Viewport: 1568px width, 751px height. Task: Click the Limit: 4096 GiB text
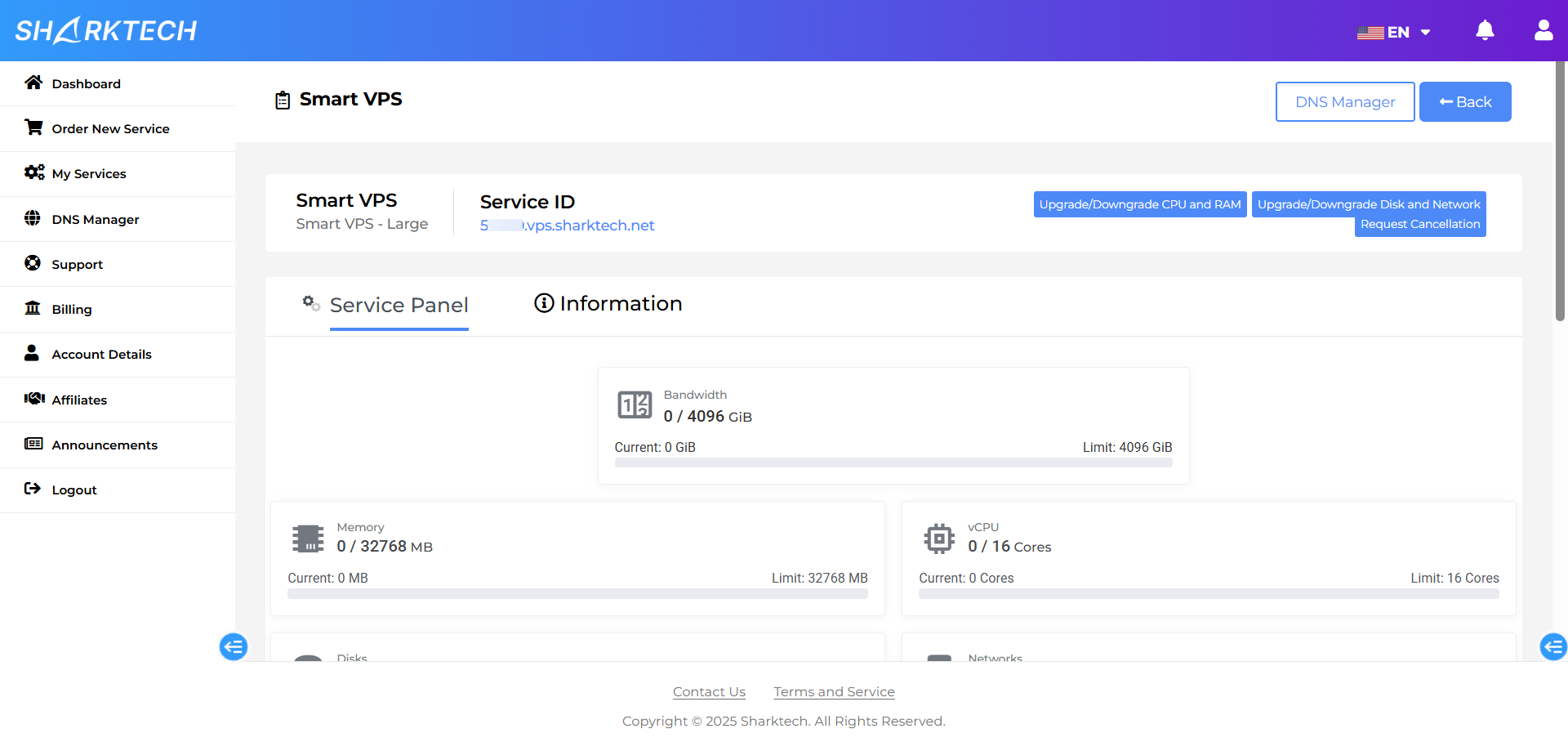(x=1127, y=448)
